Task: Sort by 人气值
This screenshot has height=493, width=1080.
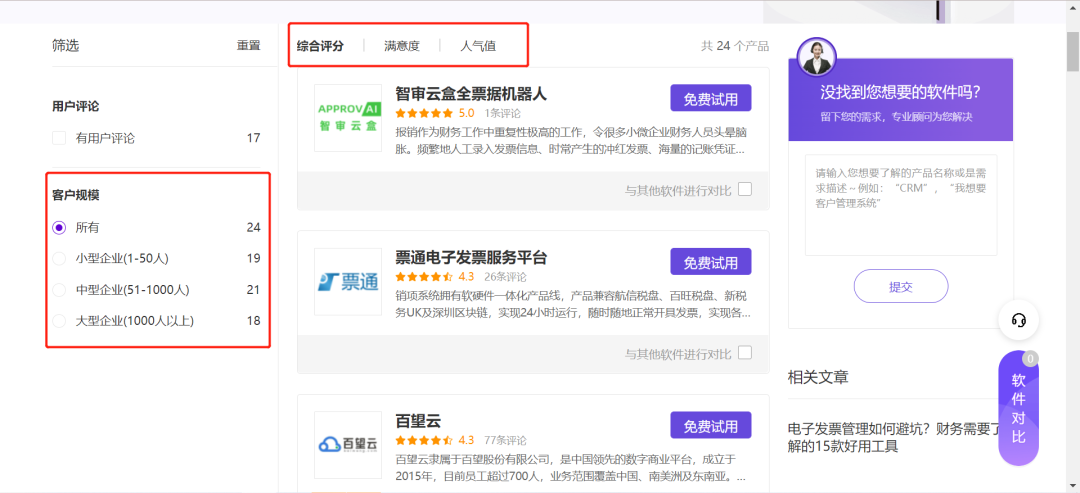Action: click(478, 46)
